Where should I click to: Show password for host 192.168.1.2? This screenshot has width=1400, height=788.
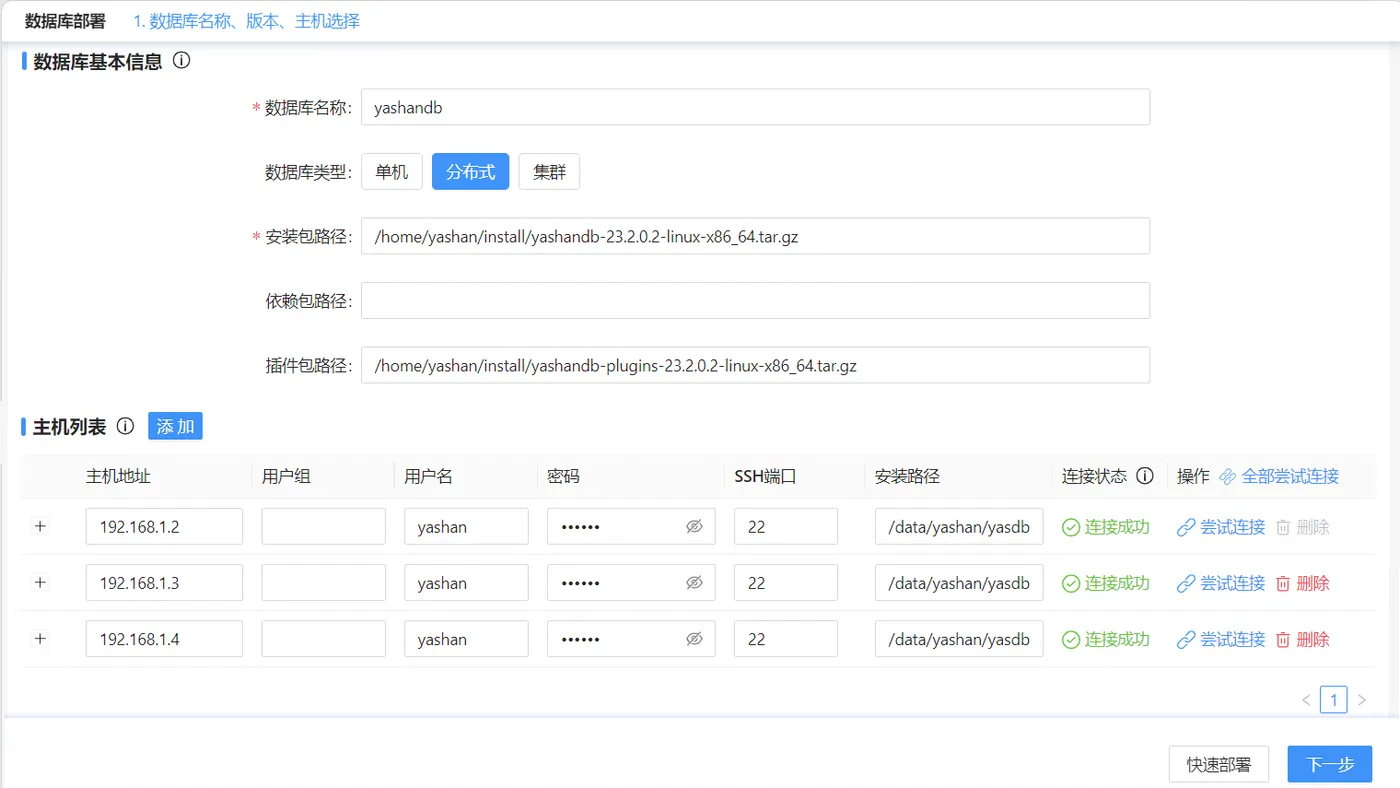tap(694, 527)
